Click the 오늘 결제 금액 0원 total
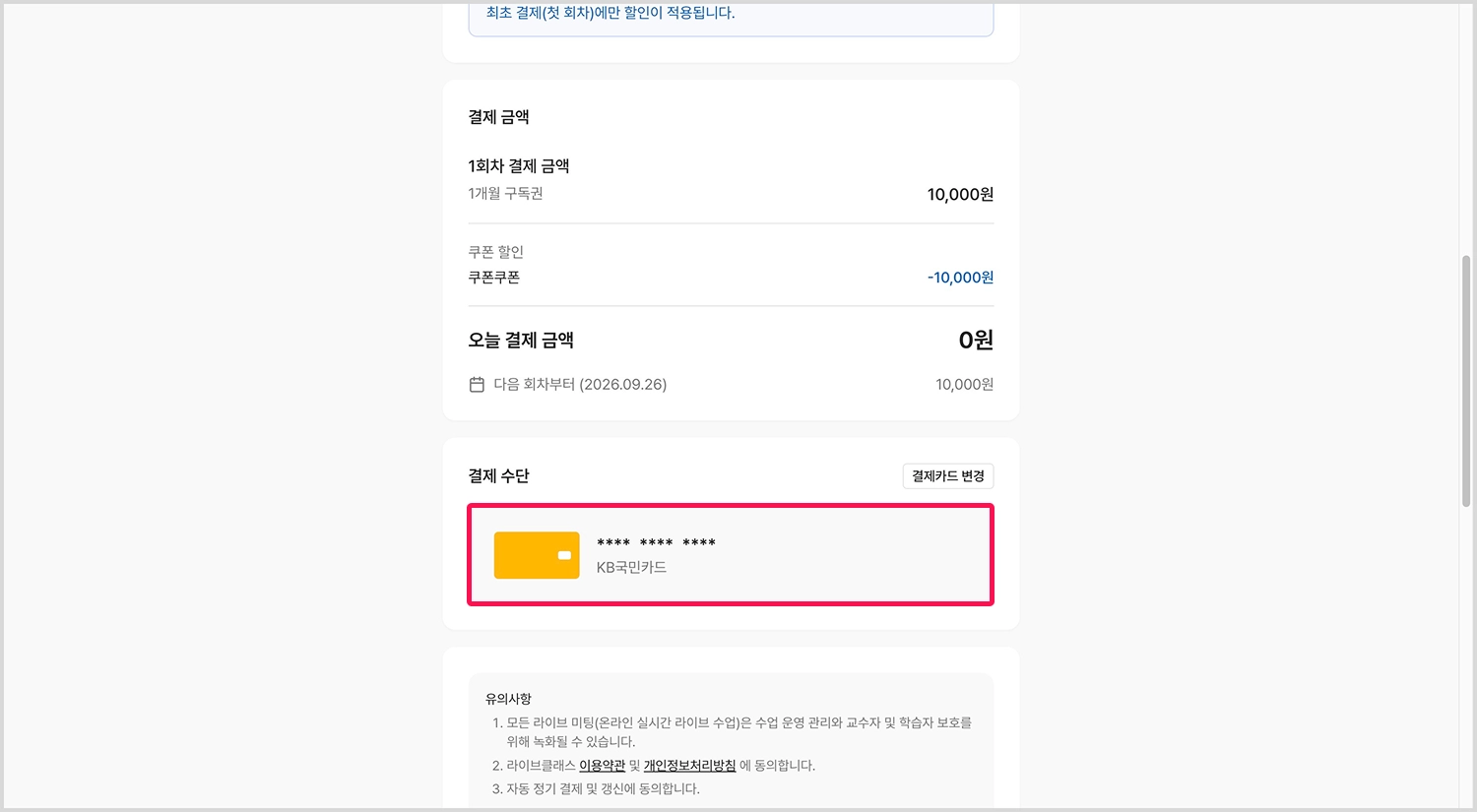Screen dimensions: 1477x812 click(x=976, y=341)
